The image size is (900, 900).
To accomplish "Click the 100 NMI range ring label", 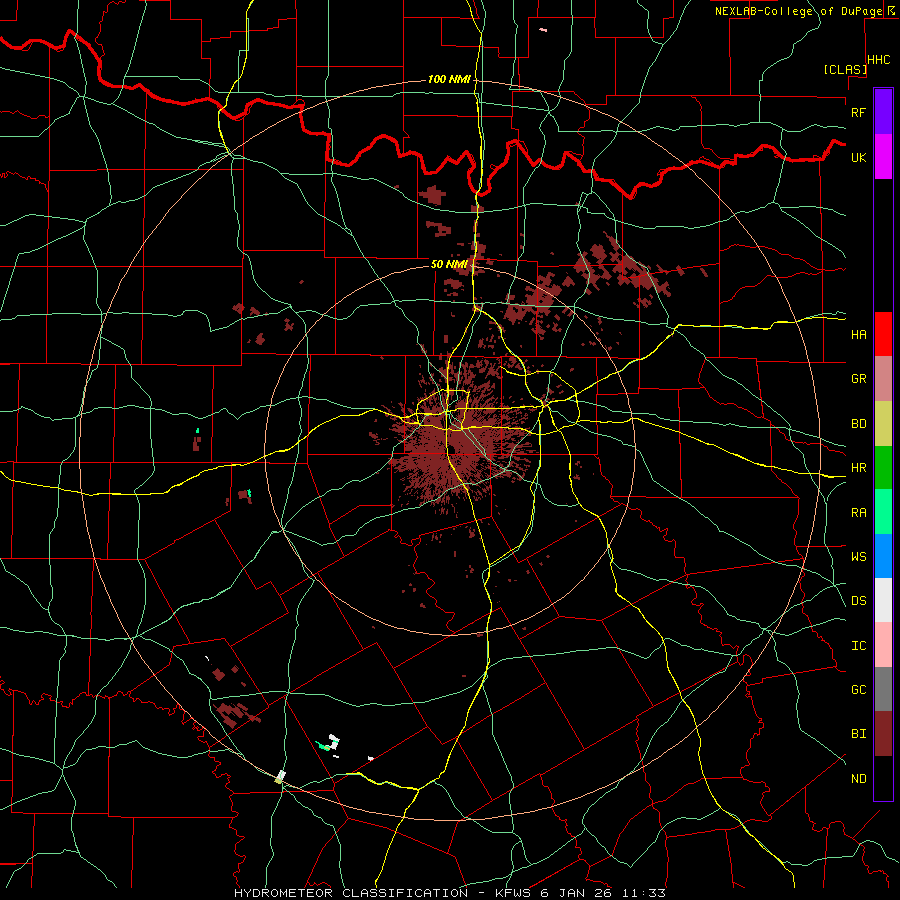I will pyautogui.click(x=449, y=79).
